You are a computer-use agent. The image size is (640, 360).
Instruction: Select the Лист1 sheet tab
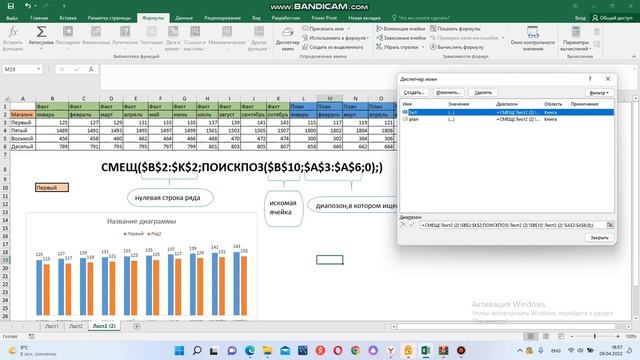point(52,326)
